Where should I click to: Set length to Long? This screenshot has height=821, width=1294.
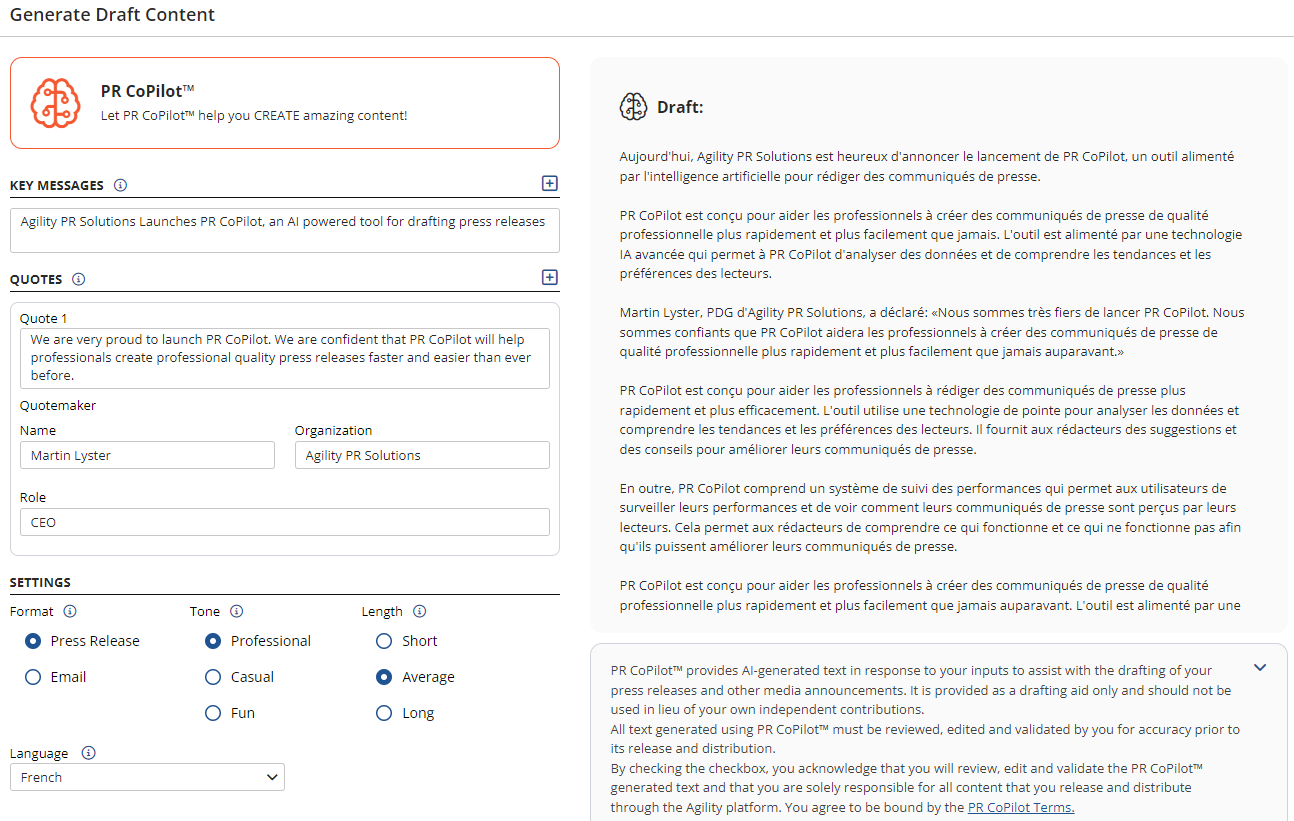coord(384,713)
